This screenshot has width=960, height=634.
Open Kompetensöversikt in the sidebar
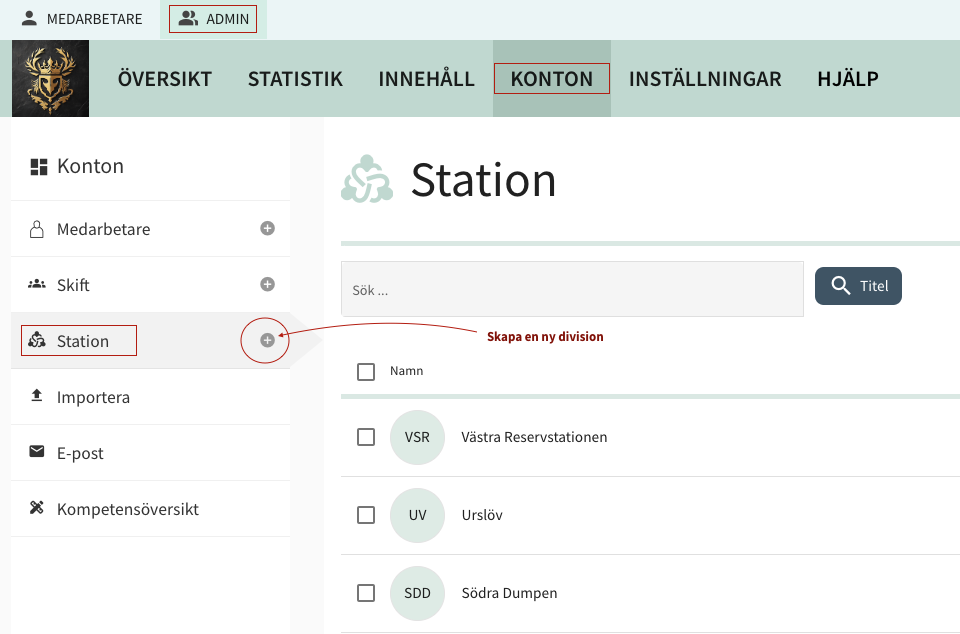127,509
